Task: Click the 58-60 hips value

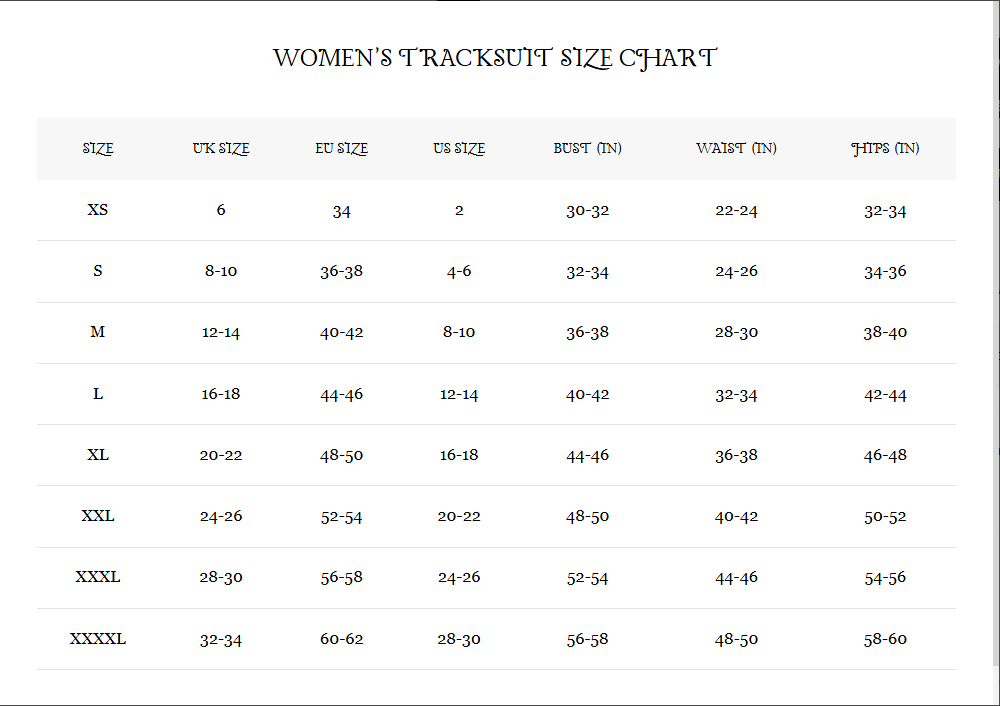Action: [x=885, y=638]
